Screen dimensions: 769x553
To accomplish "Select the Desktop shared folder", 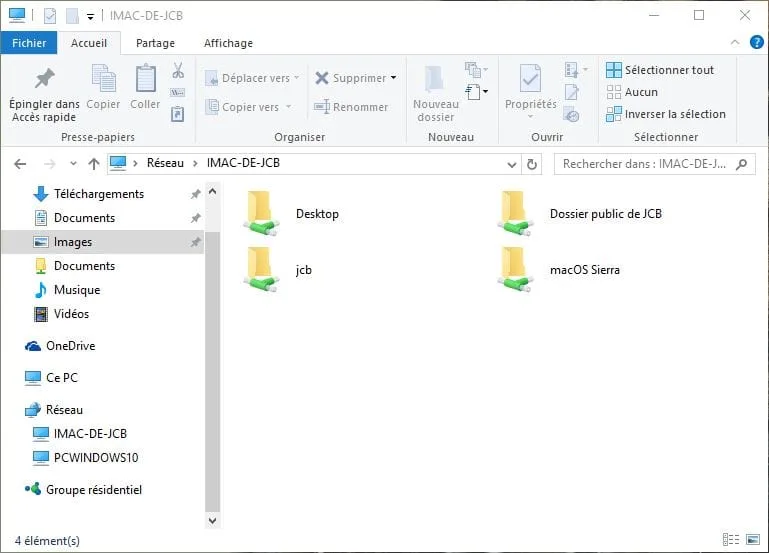I will click(291, 214).
